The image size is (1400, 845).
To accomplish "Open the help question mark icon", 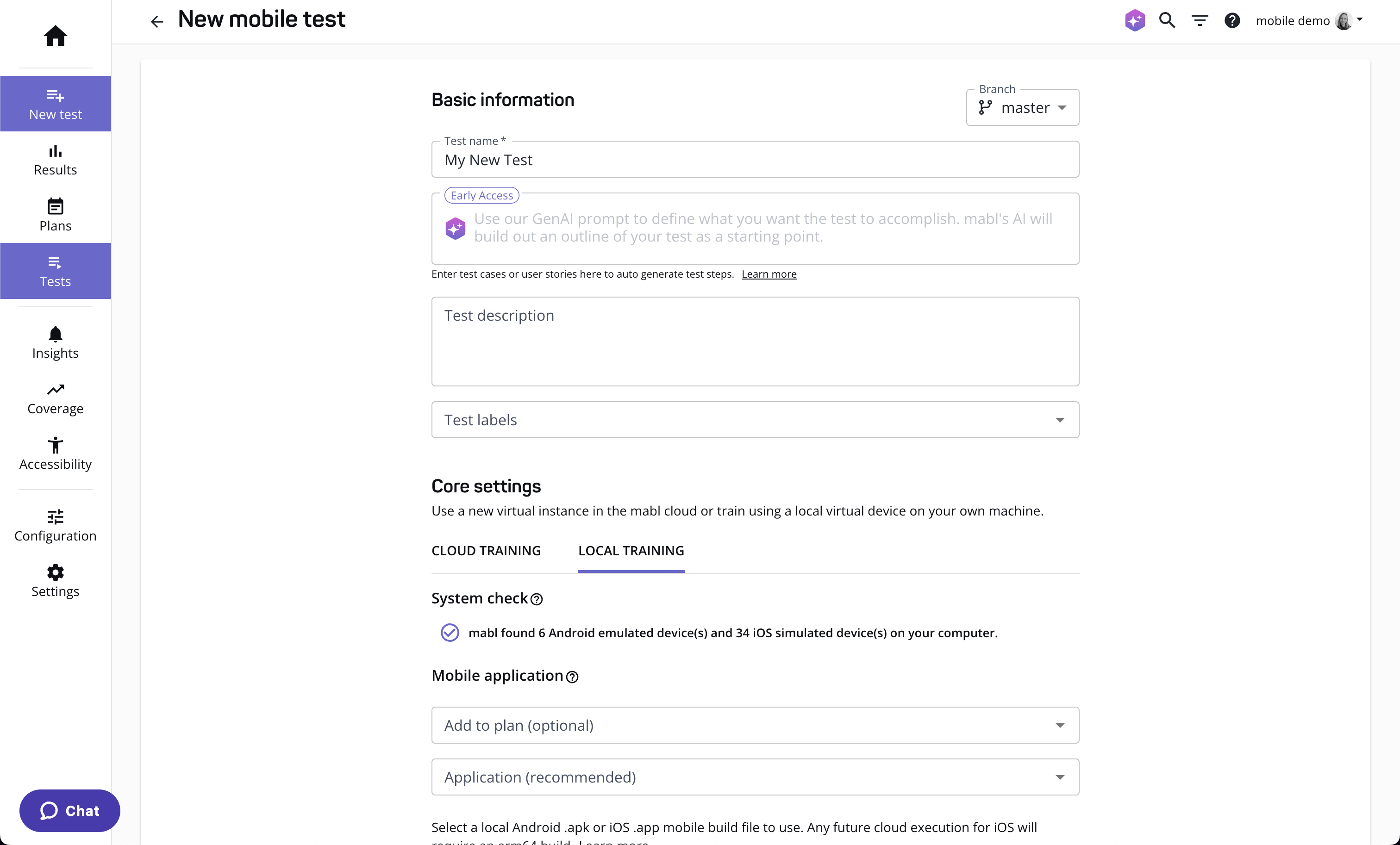I will pos(1232,20).
